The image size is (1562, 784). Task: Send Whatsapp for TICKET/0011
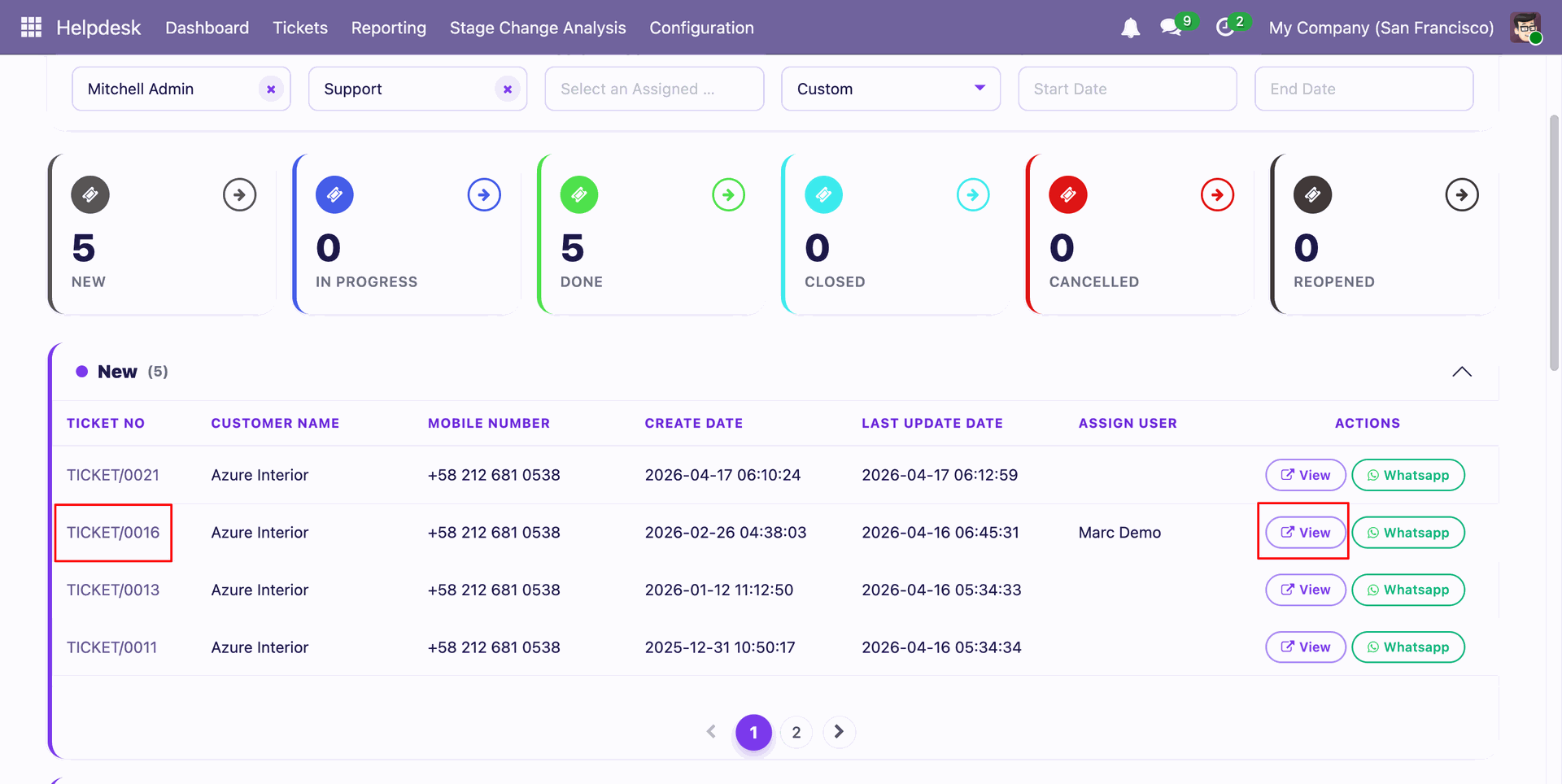[x=1407, y=647]
